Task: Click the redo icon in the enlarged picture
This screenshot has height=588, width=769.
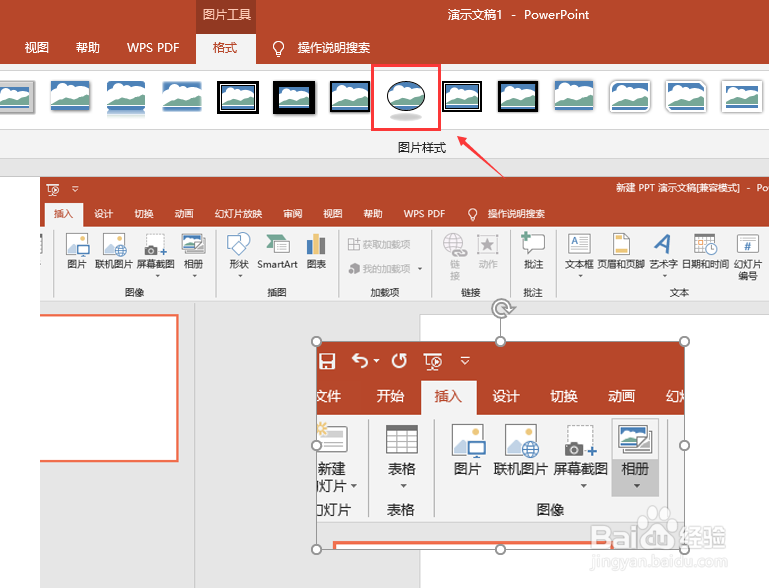Action: coord(399,361)
